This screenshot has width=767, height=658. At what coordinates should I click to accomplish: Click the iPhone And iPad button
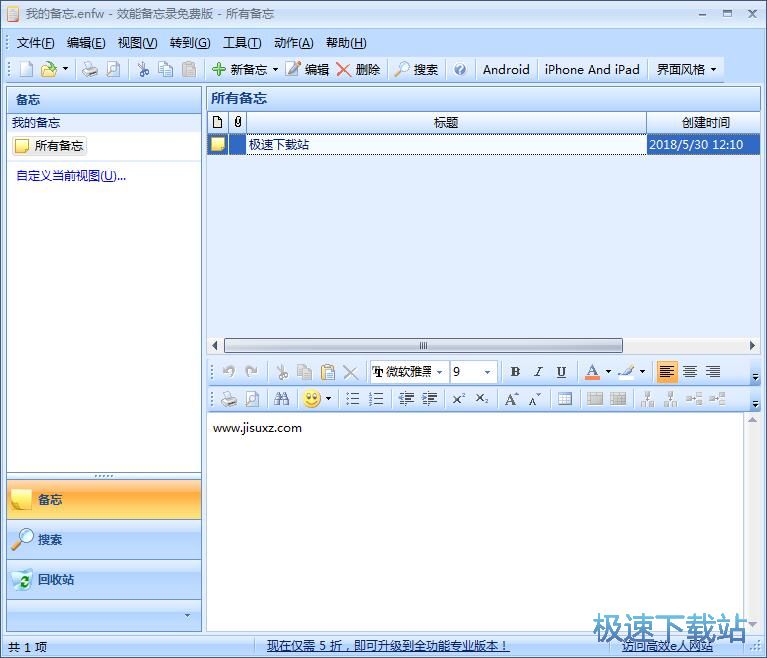pos(592,69)
